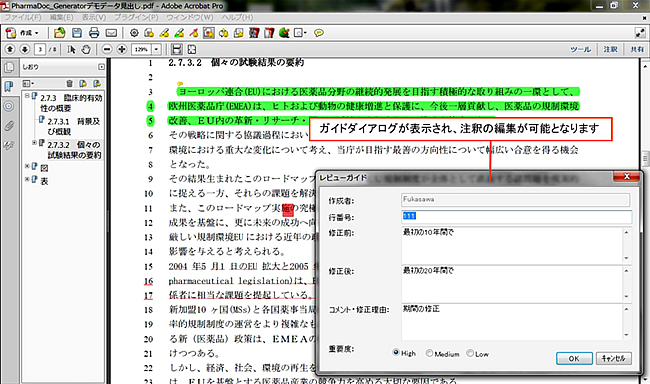Go to next page with down arrow
The image size is (650, 384).
(25, 49)
